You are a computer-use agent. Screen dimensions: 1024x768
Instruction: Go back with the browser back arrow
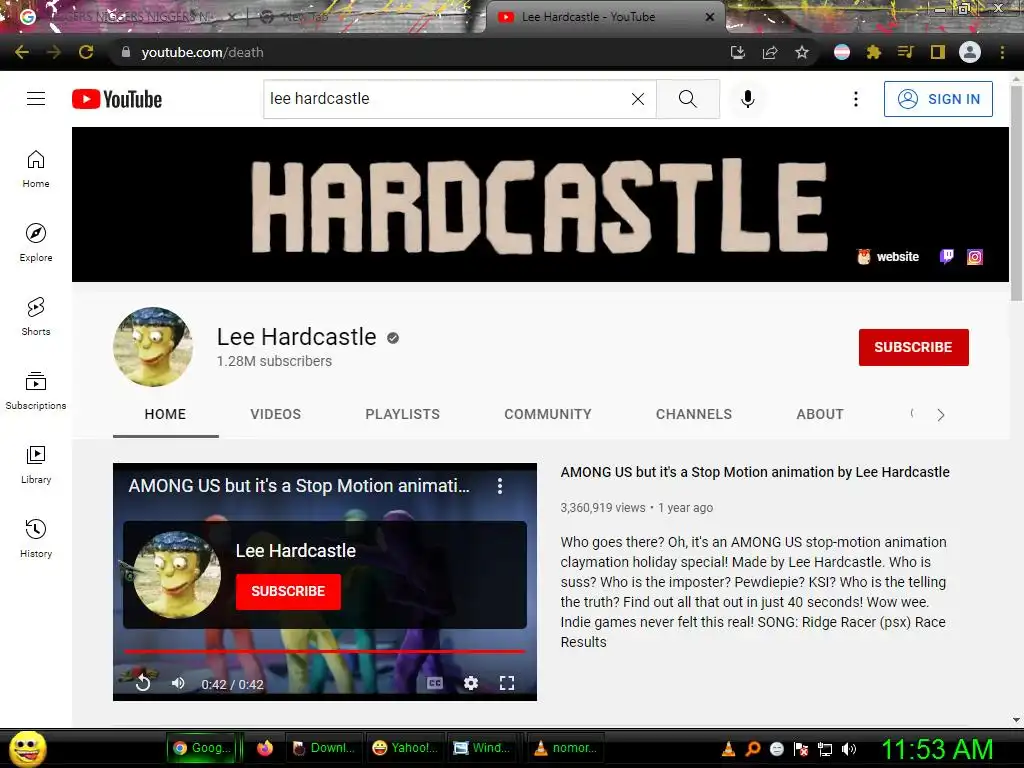pos(22,52)
